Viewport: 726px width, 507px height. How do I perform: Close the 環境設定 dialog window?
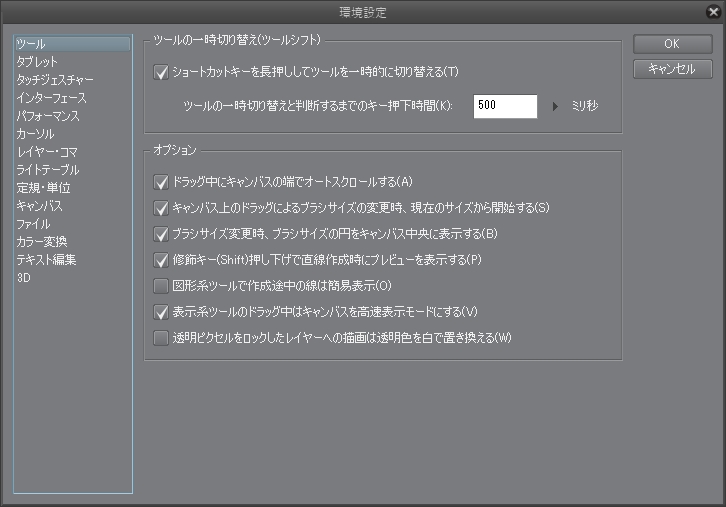point(711,12)
